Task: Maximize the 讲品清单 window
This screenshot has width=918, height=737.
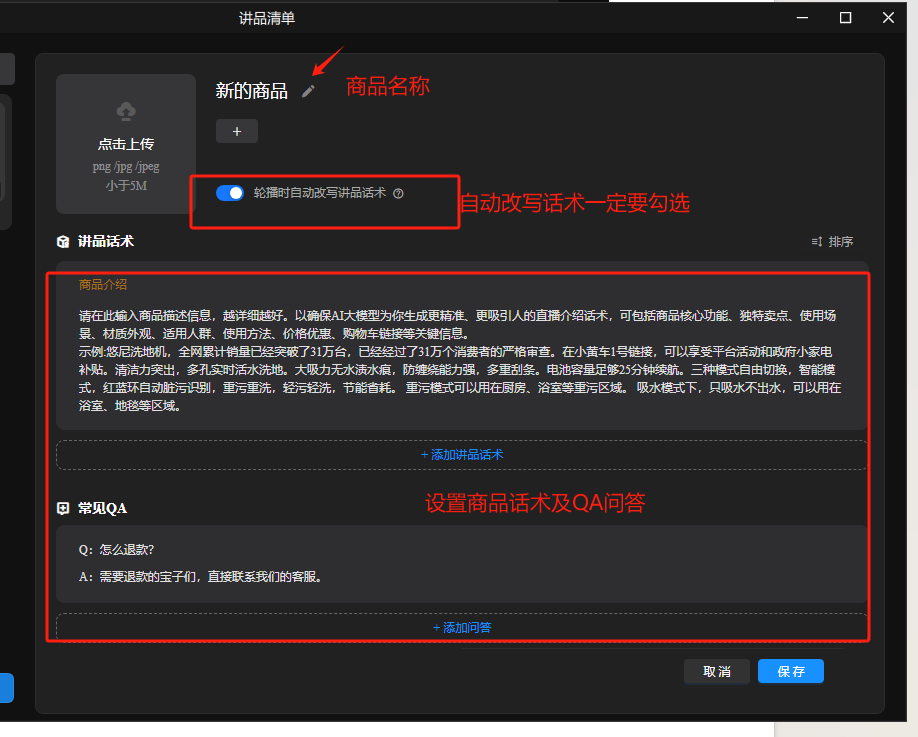Action: 845,18
